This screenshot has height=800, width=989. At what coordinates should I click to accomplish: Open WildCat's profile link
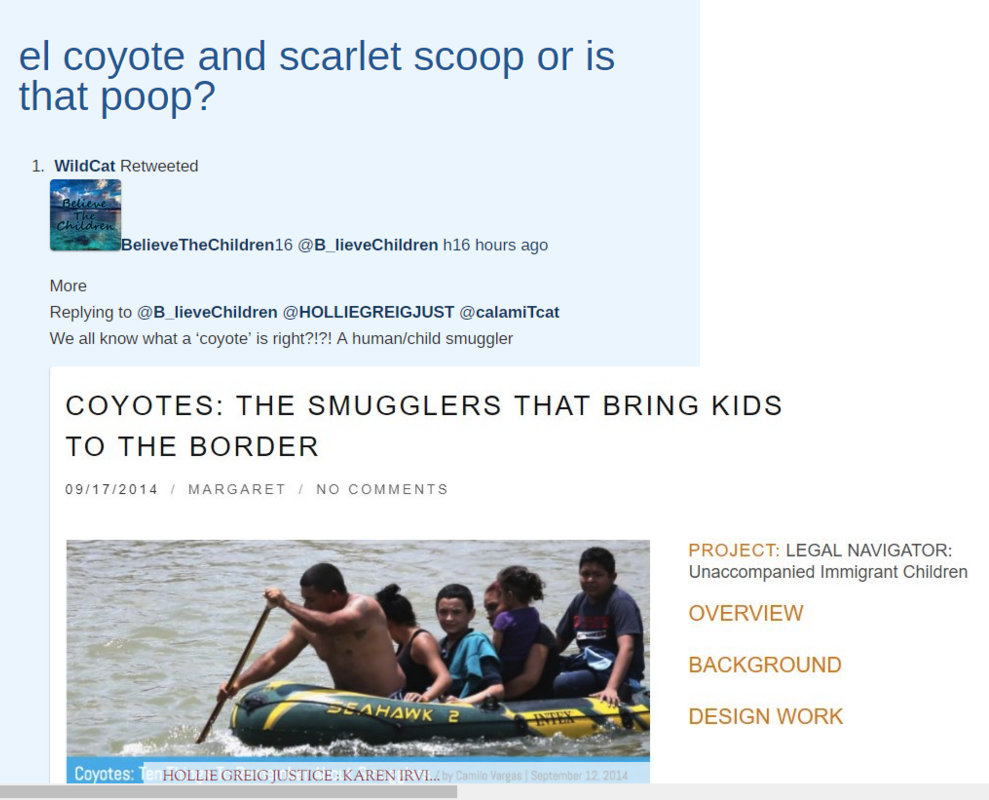pos(85,166)
